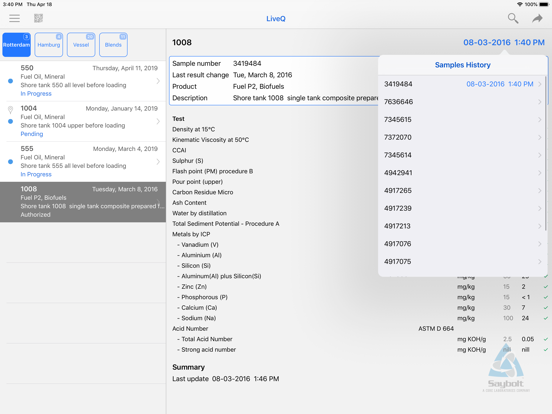Tap the Wi-Fi status icon
Viewport: 552px width, 414px height.
pyautogui.click(x=520, y=4)
